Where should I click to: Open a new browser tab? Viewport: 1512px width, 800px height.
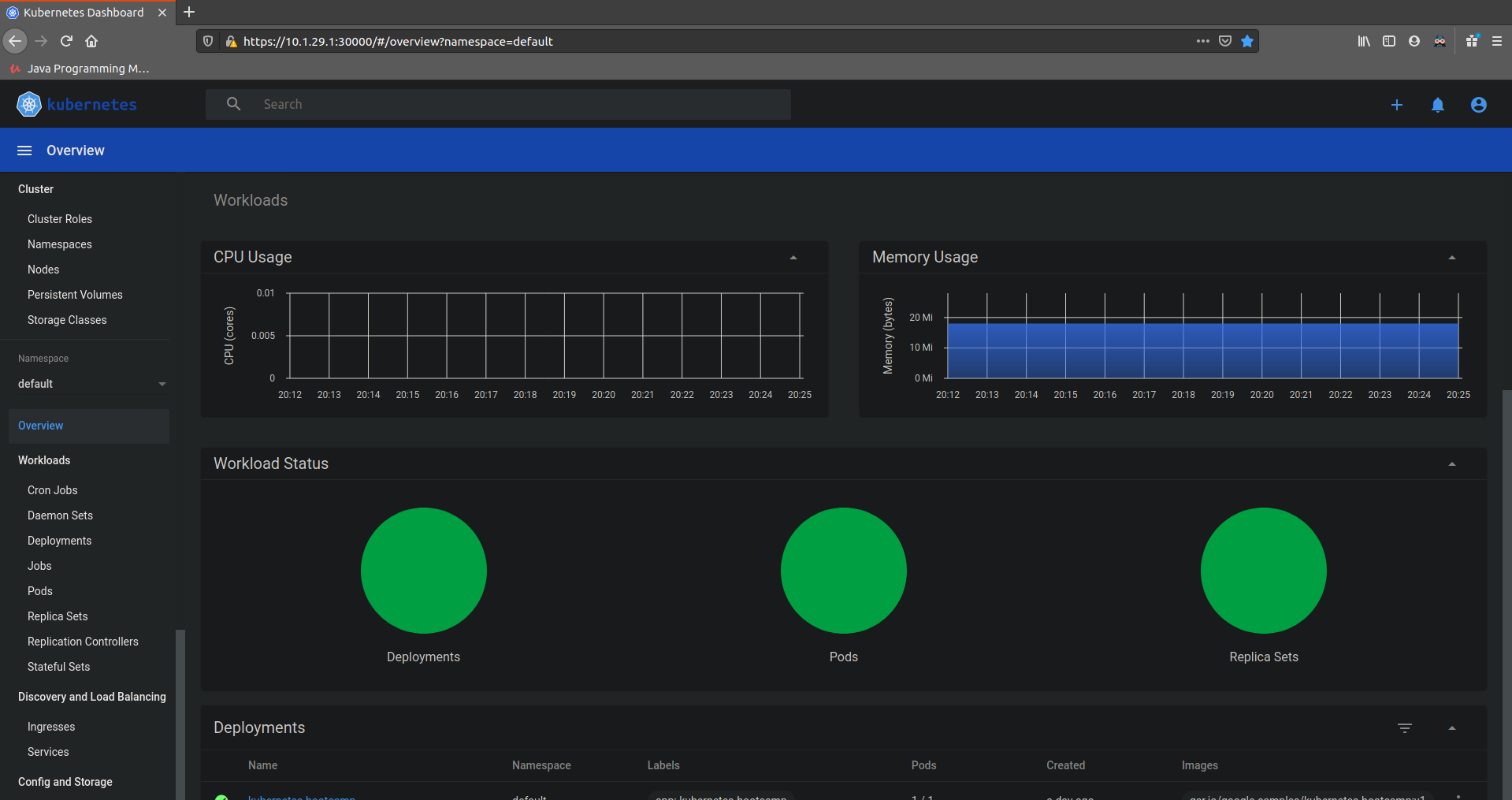coord(189,12)
